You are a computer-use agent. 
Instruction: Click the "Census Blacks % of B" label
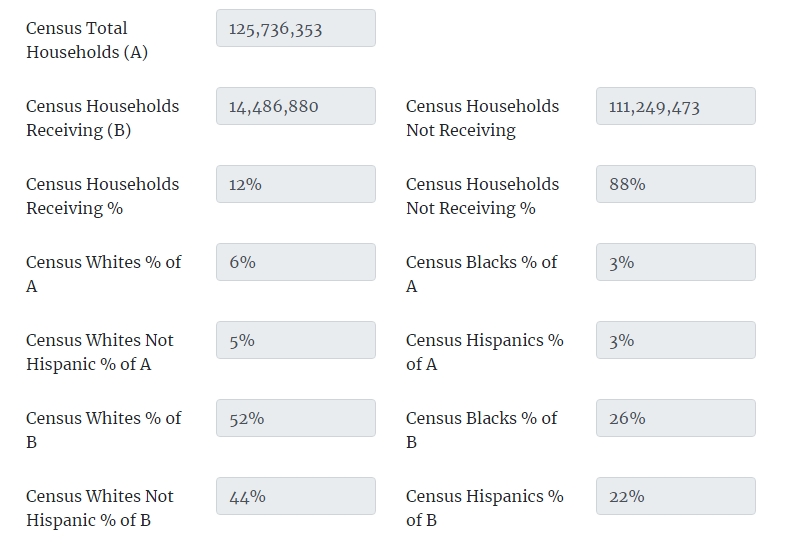[x=481, y=430]
